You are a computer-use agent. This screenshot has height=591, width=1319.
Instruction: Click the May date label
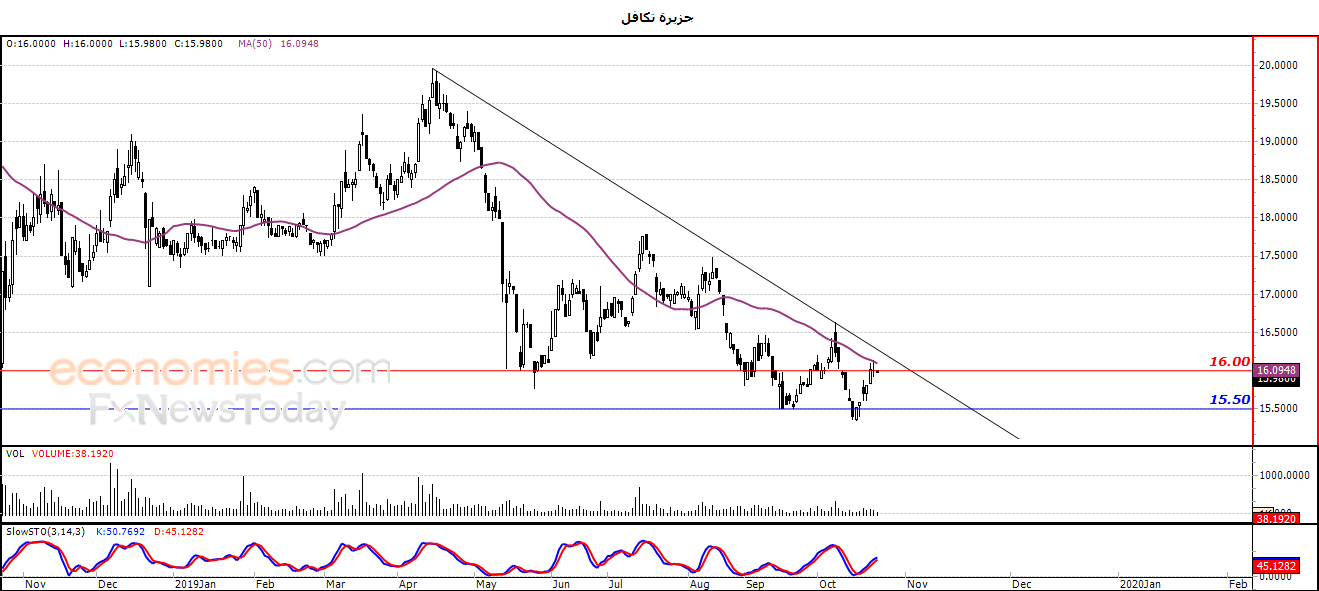[486, 582]
